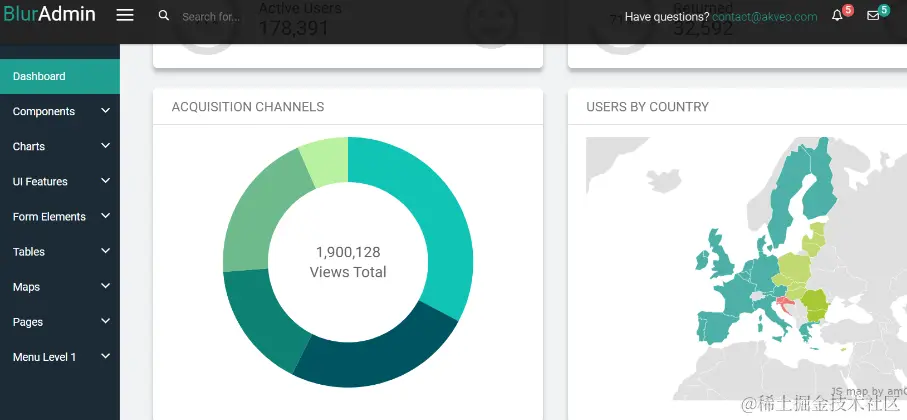Click Iceland on the Europe map

tap(663, 180)
